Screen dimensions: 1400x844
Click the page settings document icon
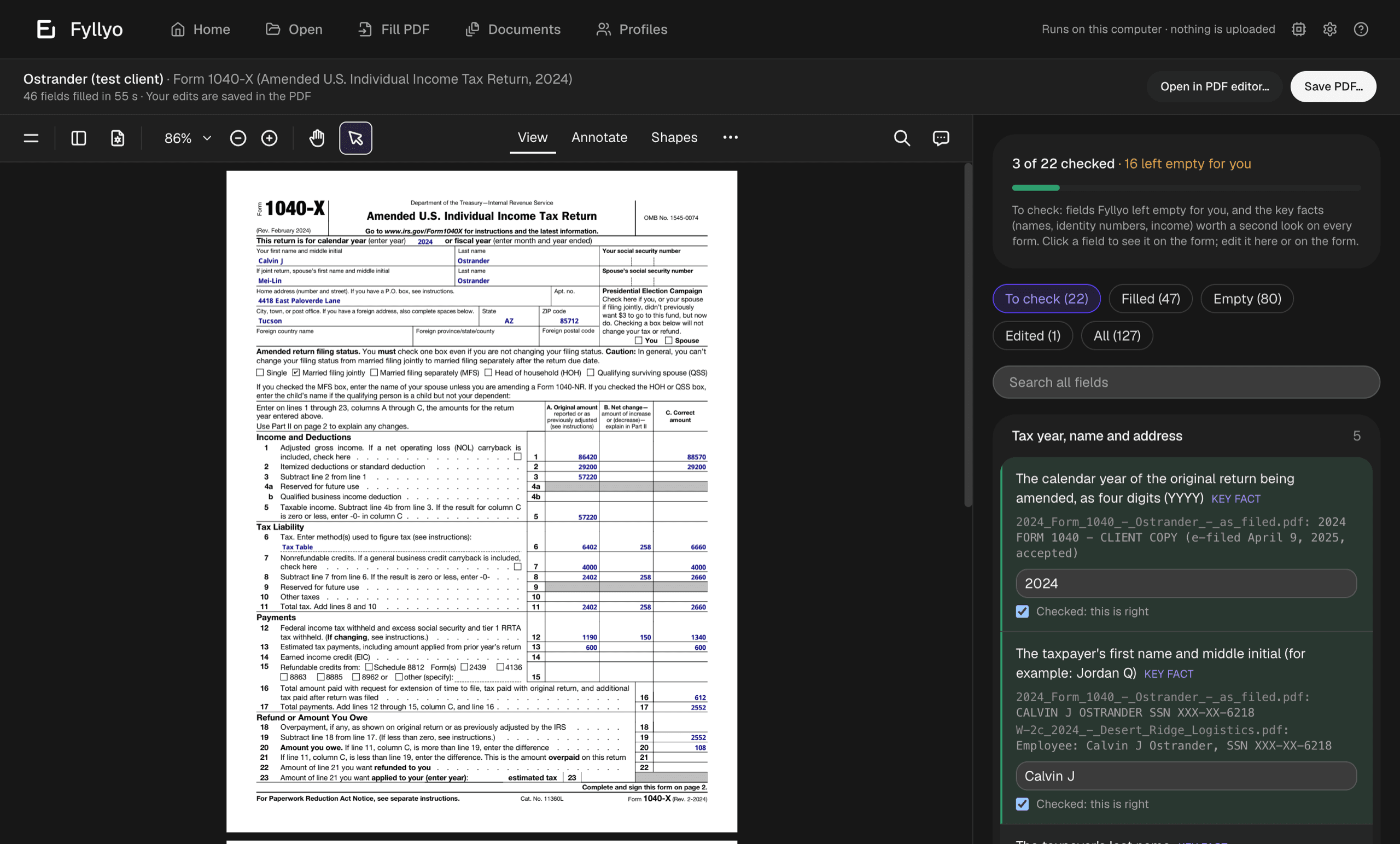[x=117, y=138]
